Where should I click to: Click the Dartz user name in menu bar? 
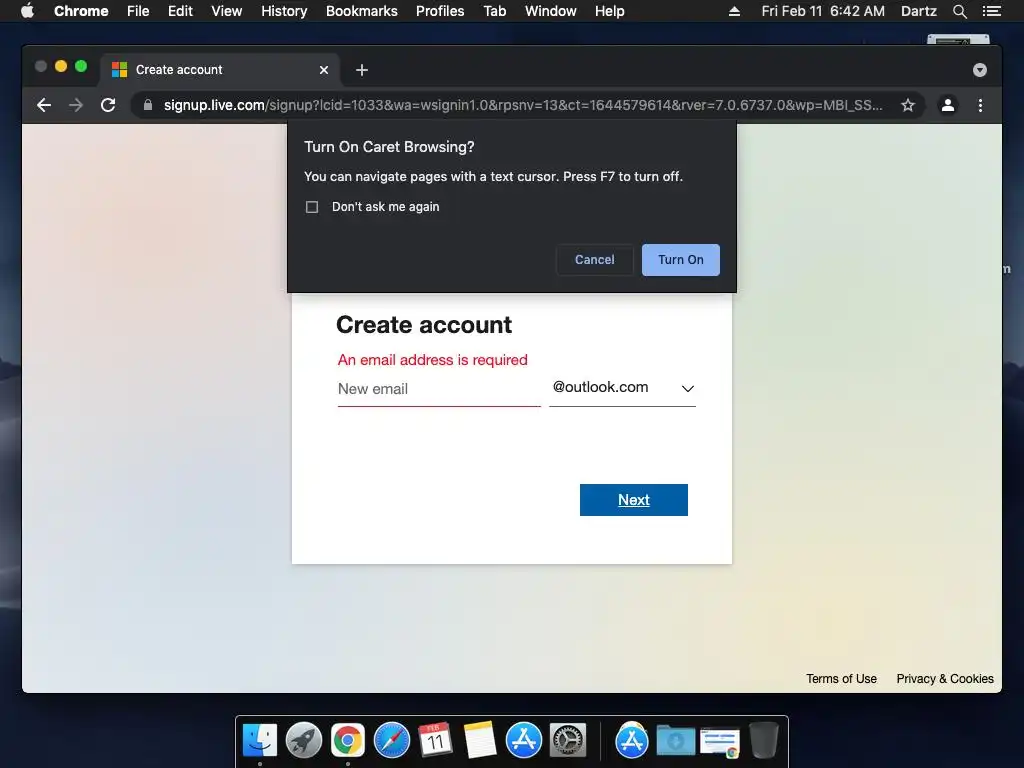click(x=918, y=11)
